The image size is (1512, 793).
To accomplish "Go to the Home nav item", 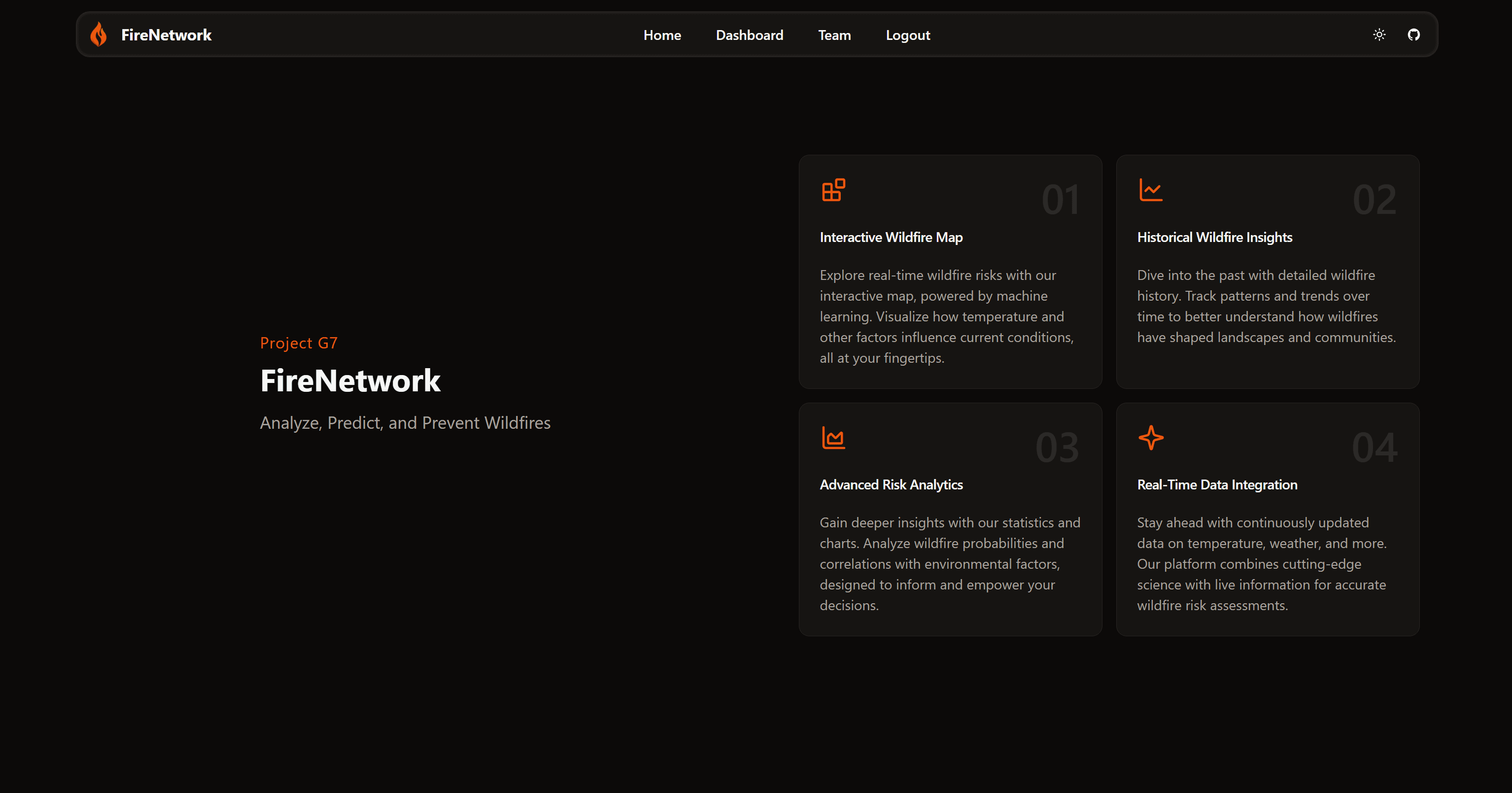I will click(x=662, y=35).
